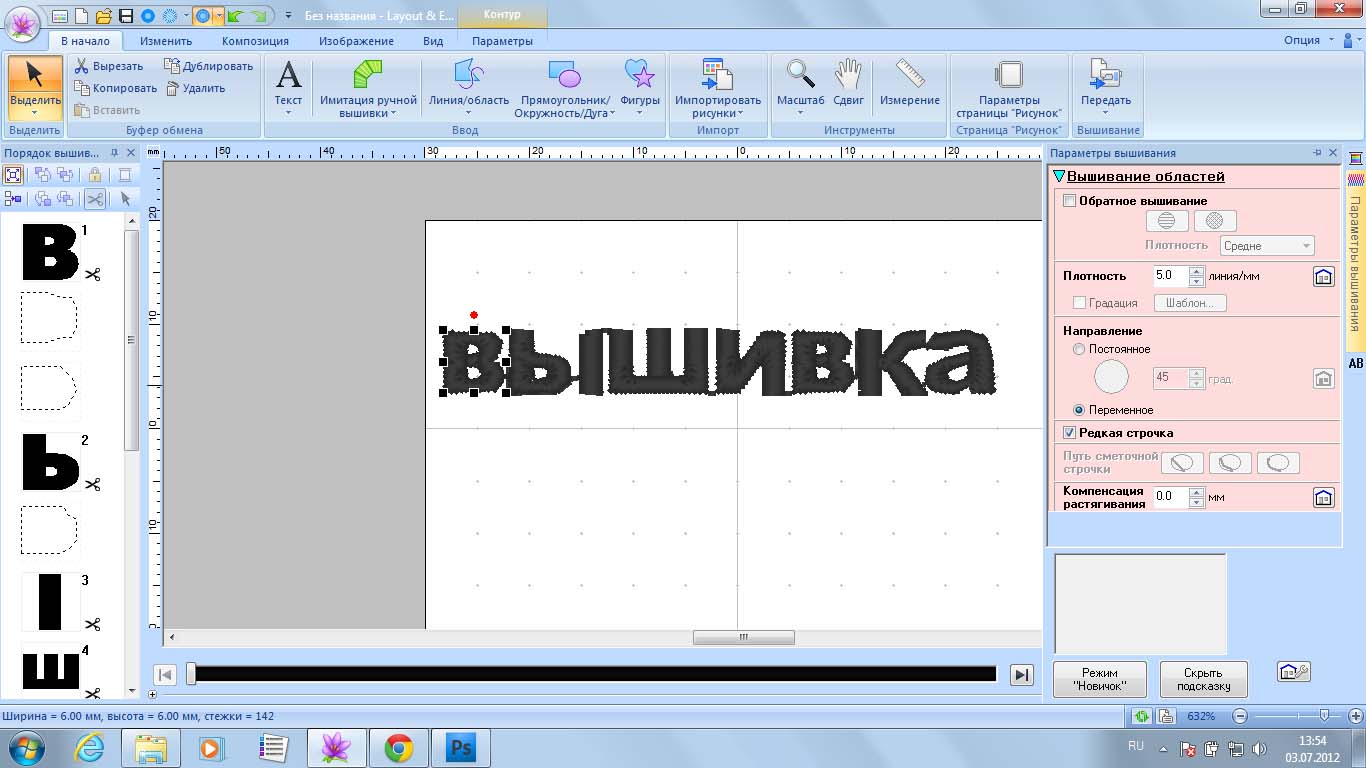The height and width of the screenshot is (768, 1366).
Task: Open Photoshop from the taskbar
Action: tap(461, 748)
